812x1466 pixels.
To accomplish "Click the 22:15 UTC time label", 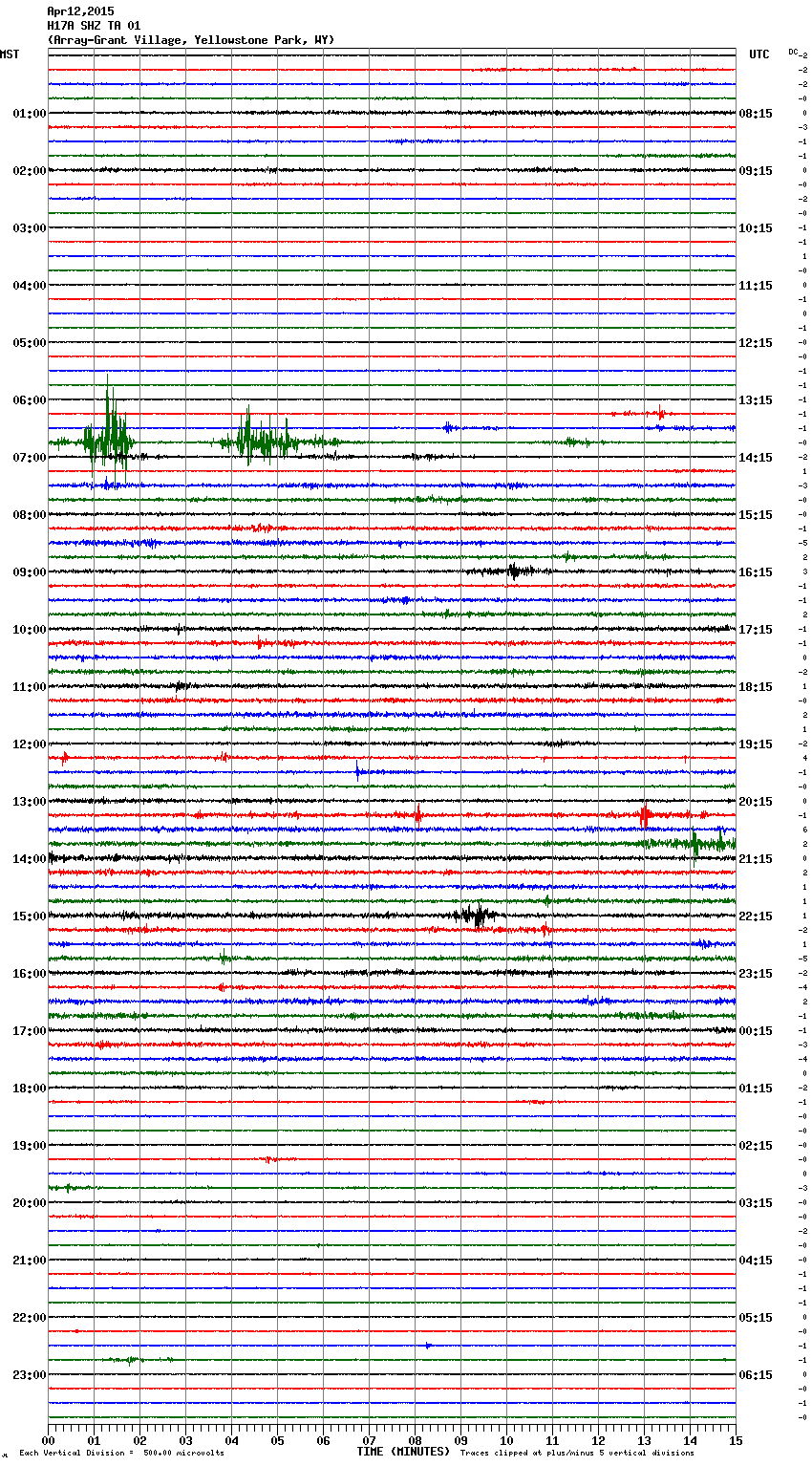I will [x=756, y=916].
